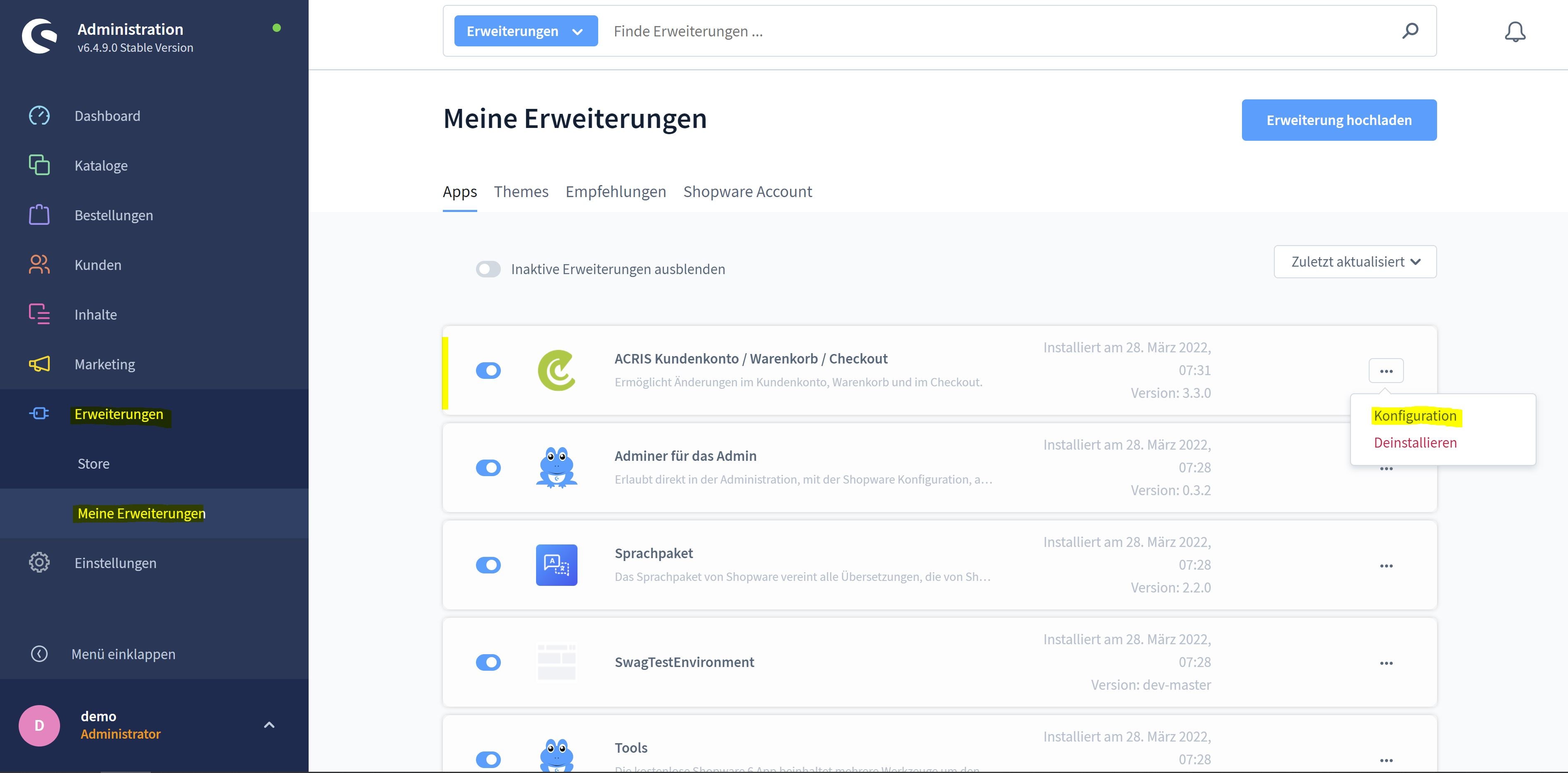Viewport: 1568px width, 773px height.
Task: Open the Sprachpaket three-dot menu
Action: pyautogui.click(x=1386, y=566)
